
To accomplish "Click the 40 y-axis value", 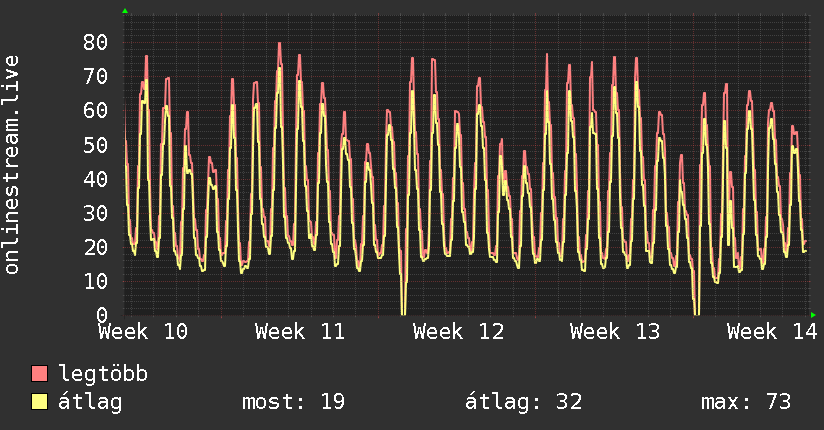I will (95, 179).
